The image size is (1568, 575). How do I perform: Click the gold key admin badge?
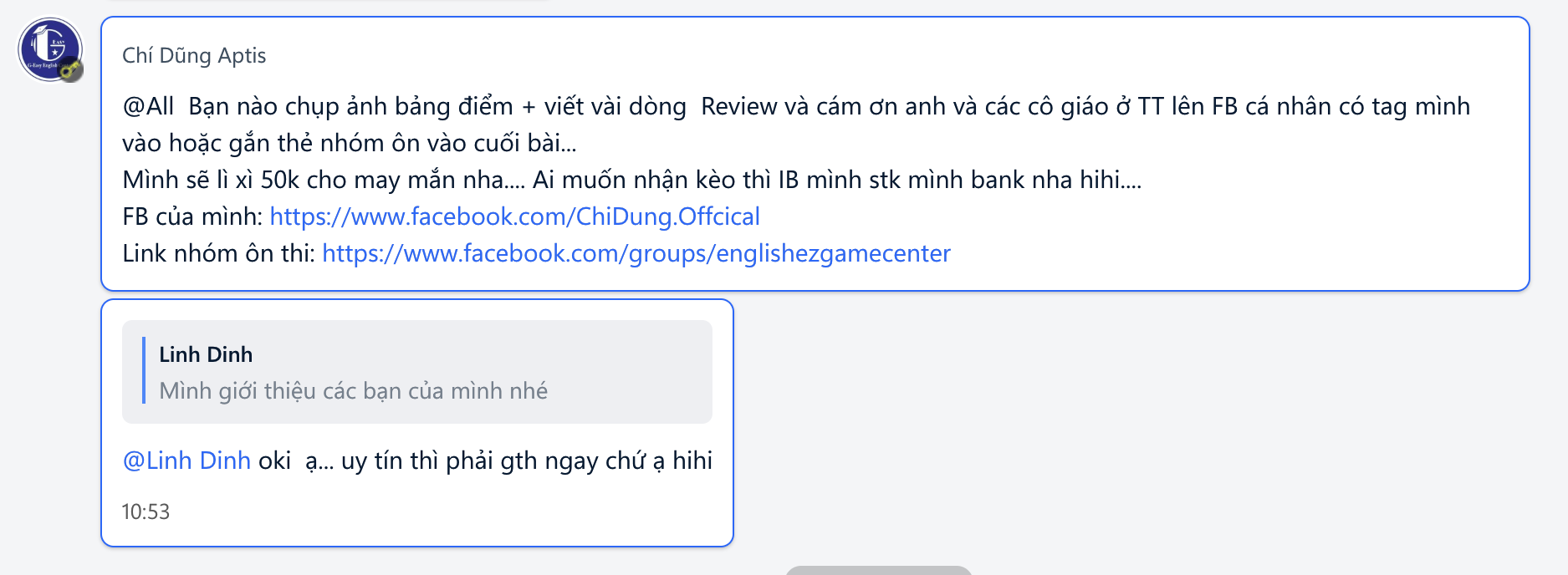(71, 69)
